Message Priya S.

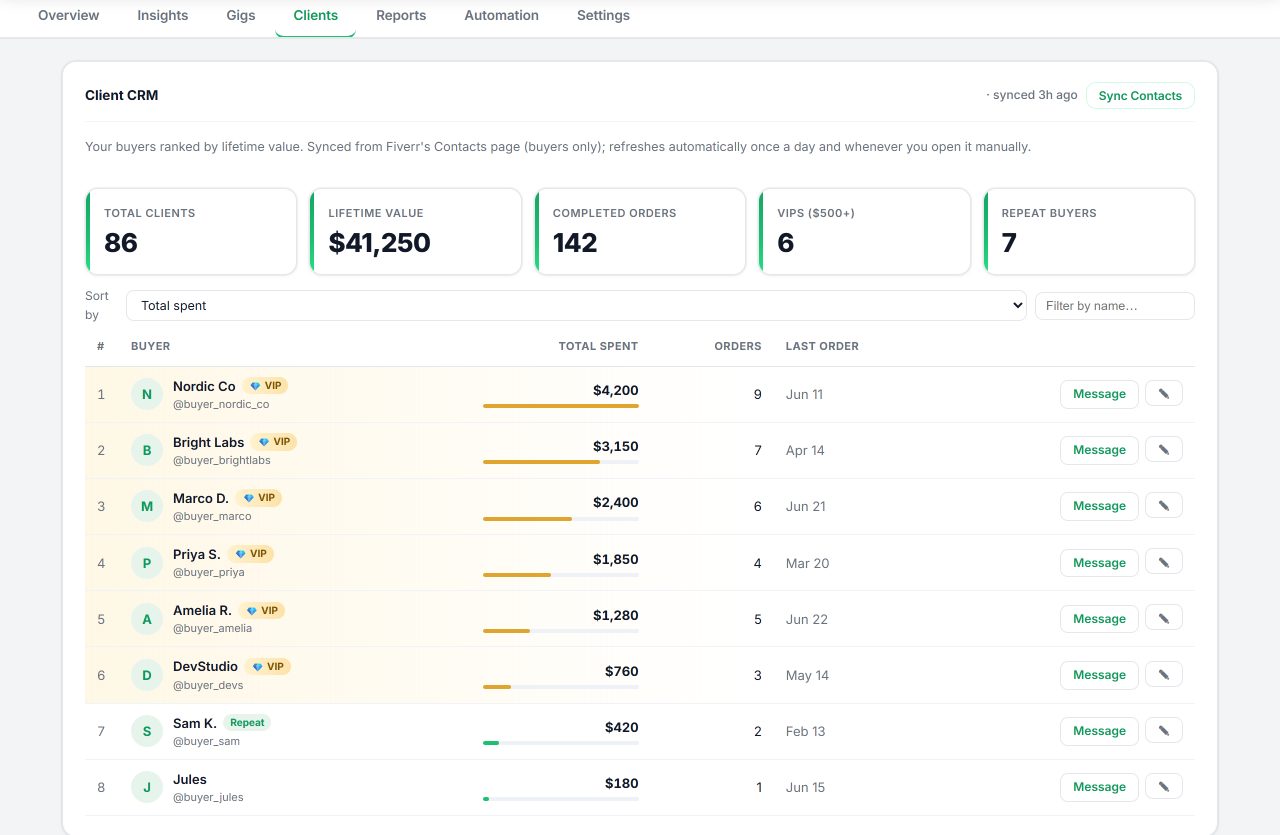1099,563
